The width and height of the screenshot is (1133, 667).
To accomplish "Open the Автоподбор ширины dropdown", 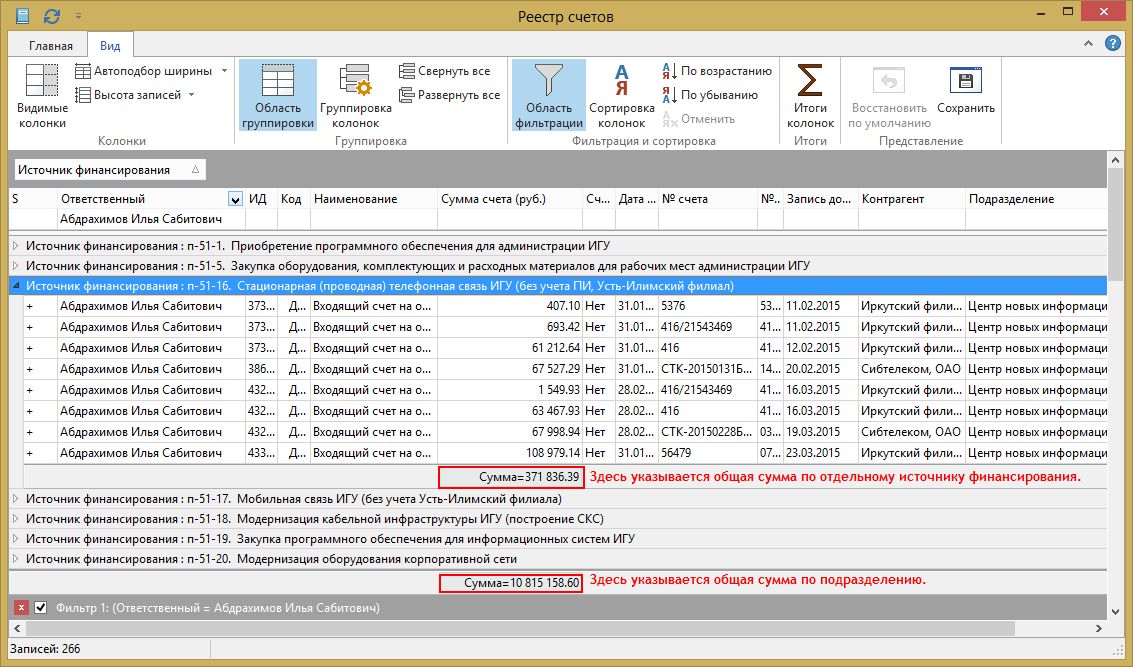I will [224, 71].
